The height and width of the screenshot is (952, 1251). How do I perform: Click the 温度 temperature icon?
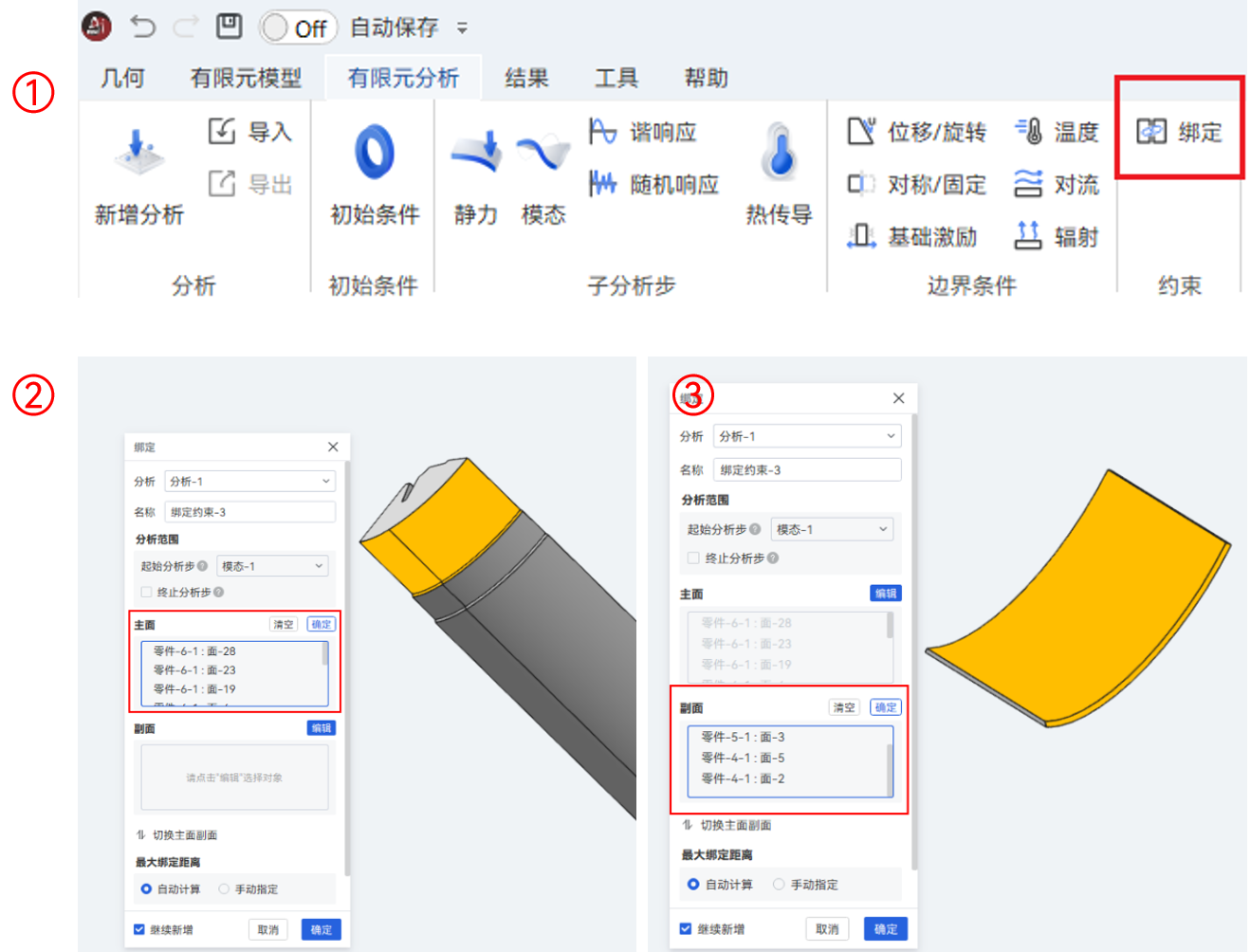pos(1028,131)
